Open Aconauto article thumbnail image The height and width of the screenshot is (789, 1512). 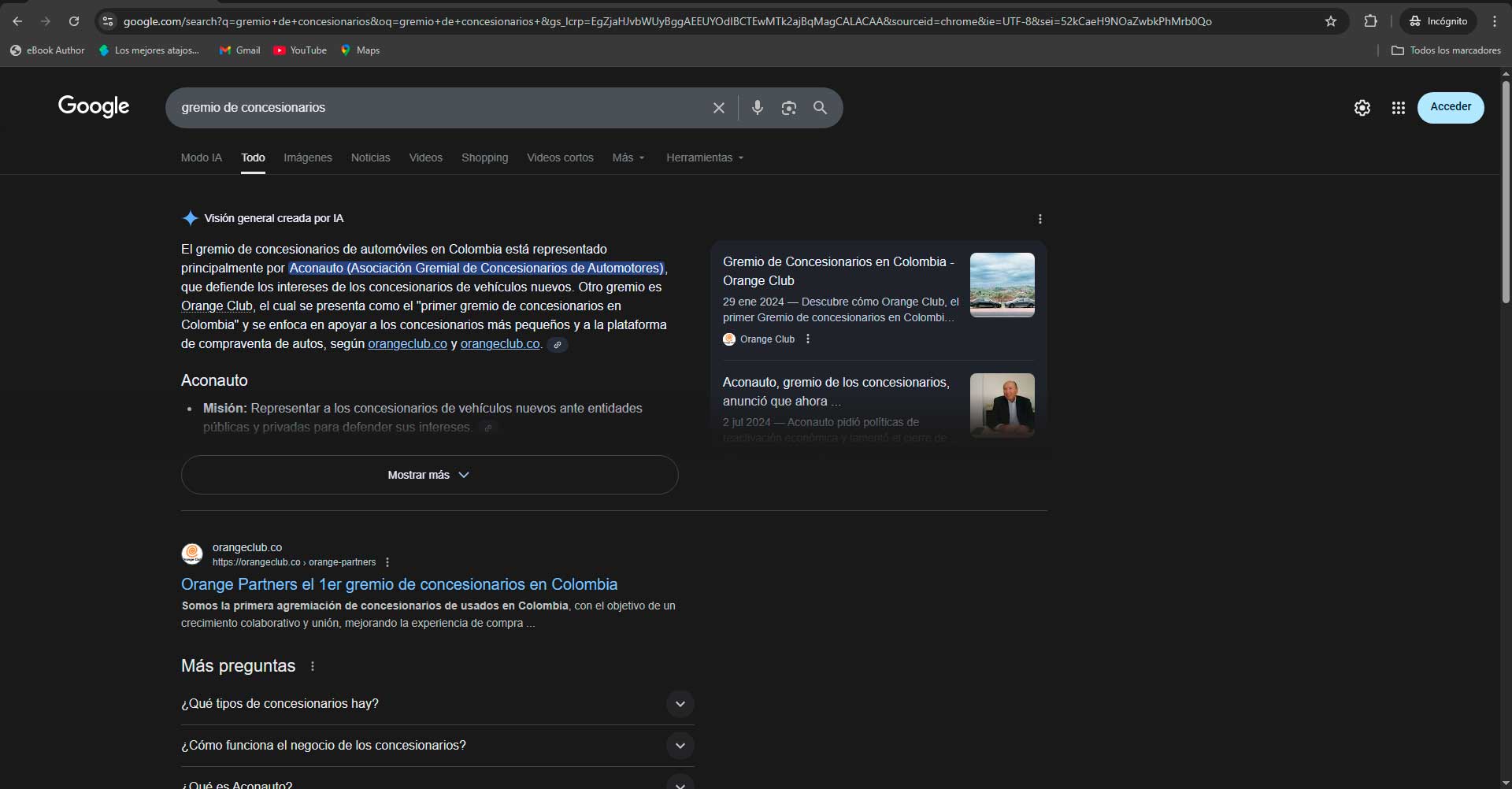[1002, 405]
